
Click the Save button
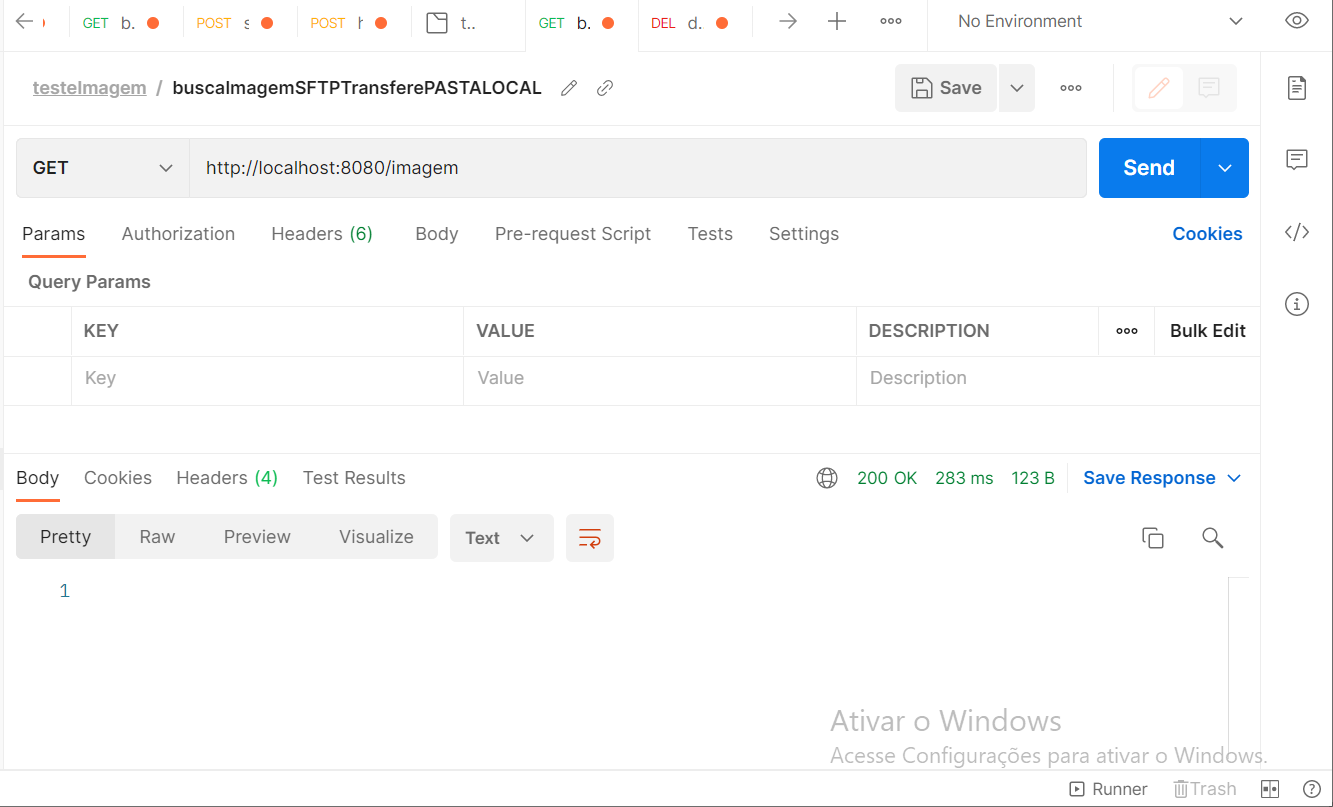[946, 88]
